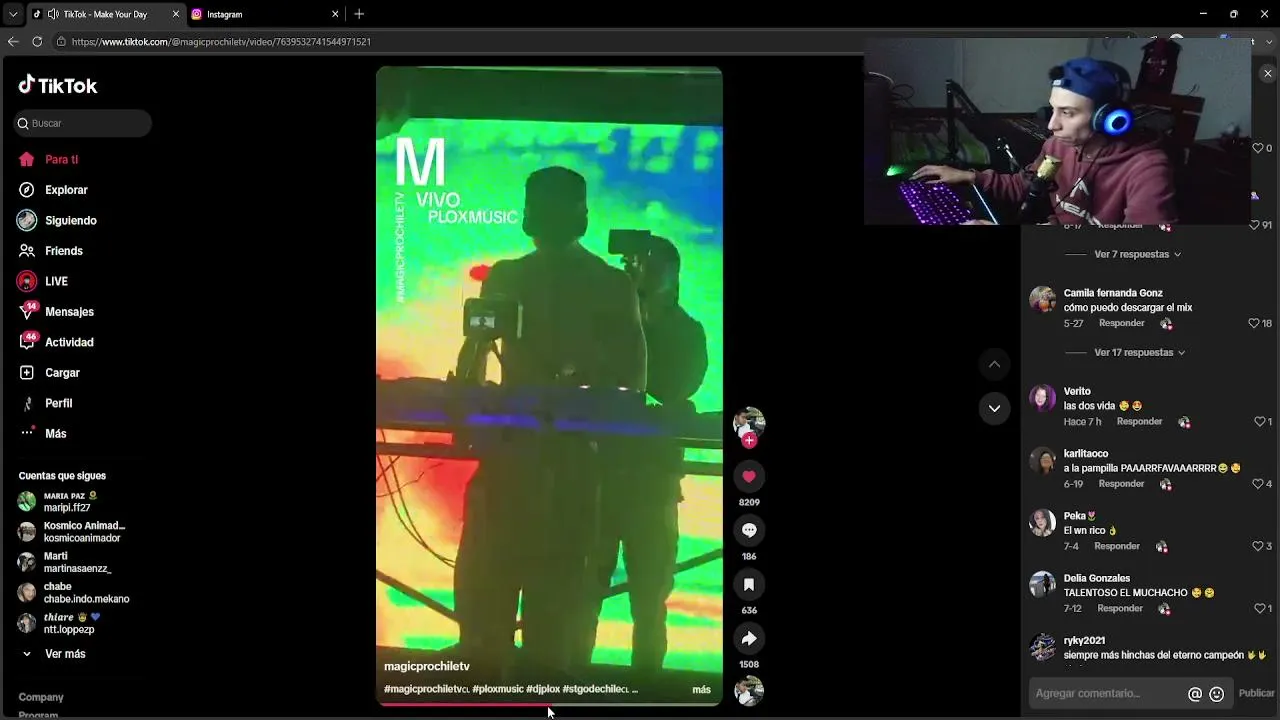Viewport: 1280px width, 720px height.
Task: Click the Agregar comentario field
Action: point(1108,693)
